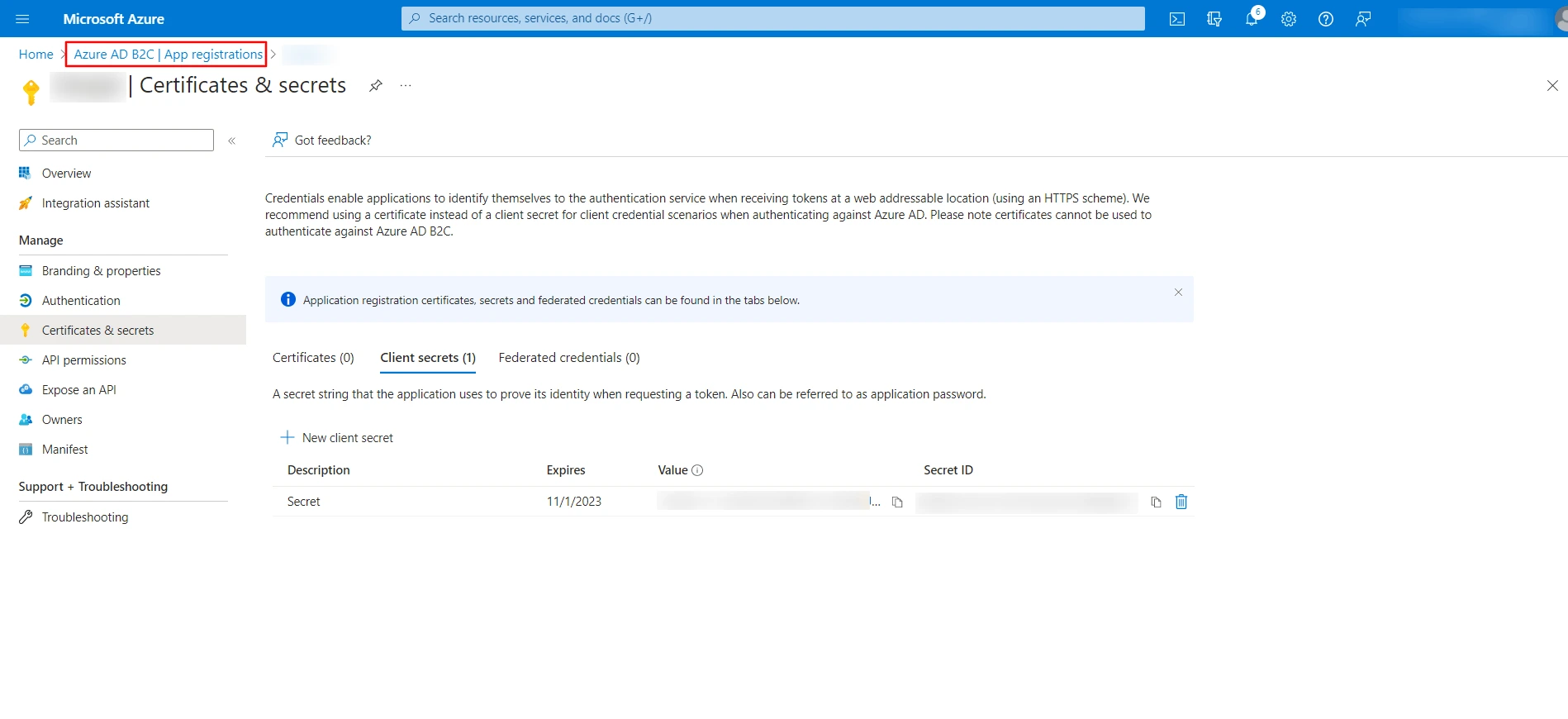Image resolution: width=1568 pixels, height=719 pixels.
Task: Copy the secret value to clipboard
Action: [897, 502]
